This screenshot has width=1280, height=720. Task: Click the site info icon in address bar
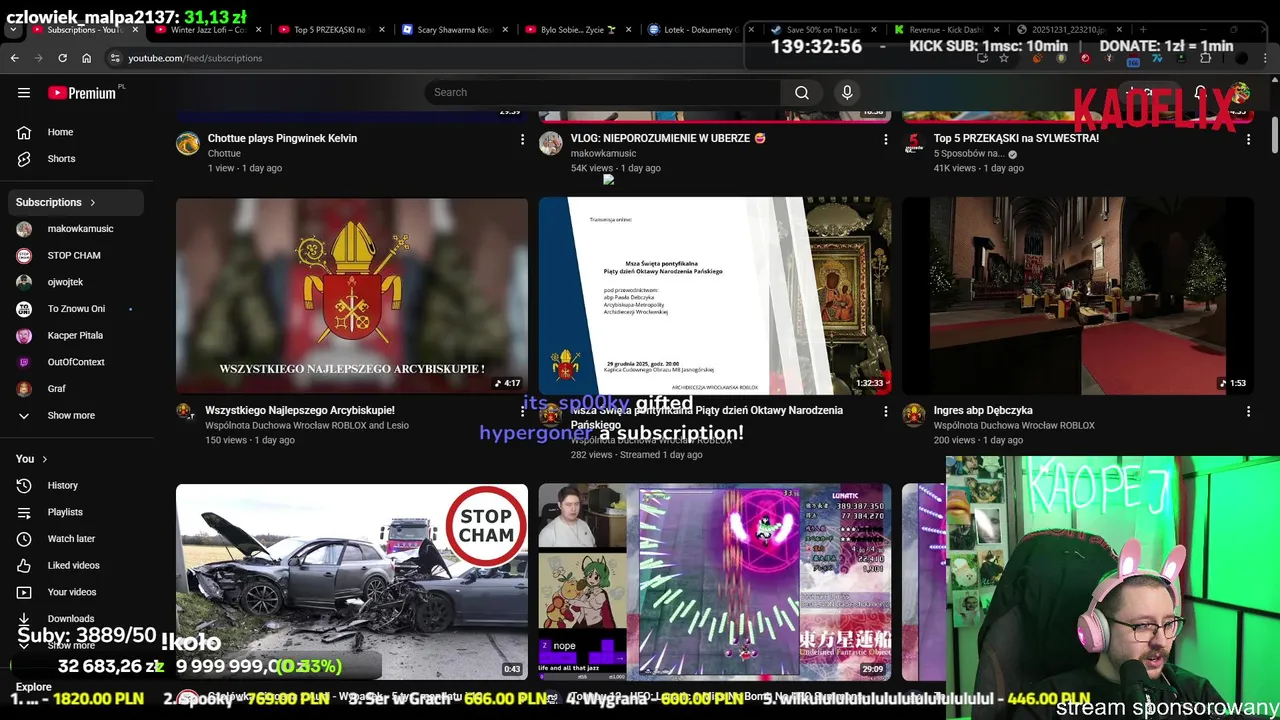pos(115,58)
